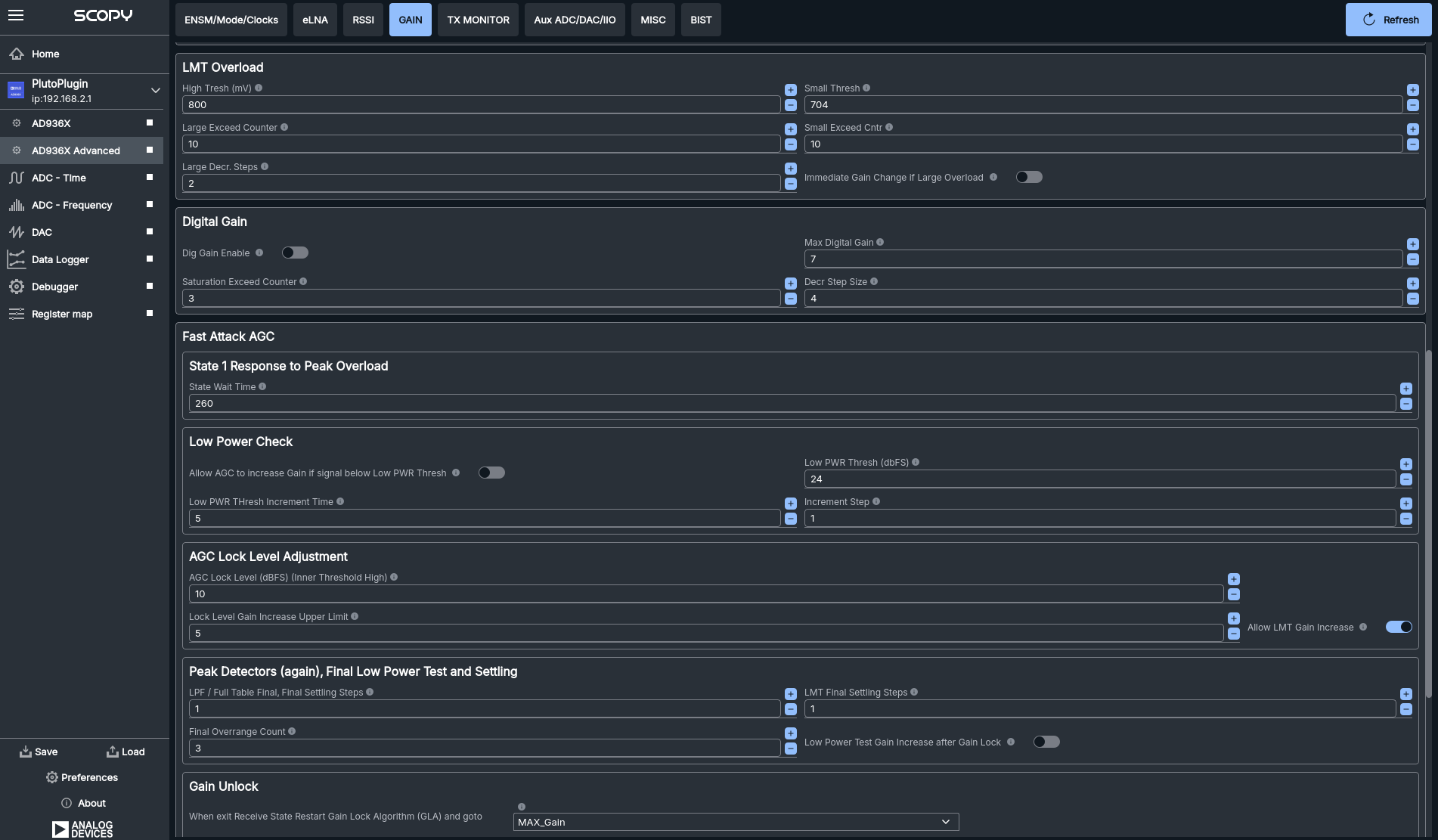
Task: Switch to RSSI tab
Action: pyautogui.click(x=363, y=20)
